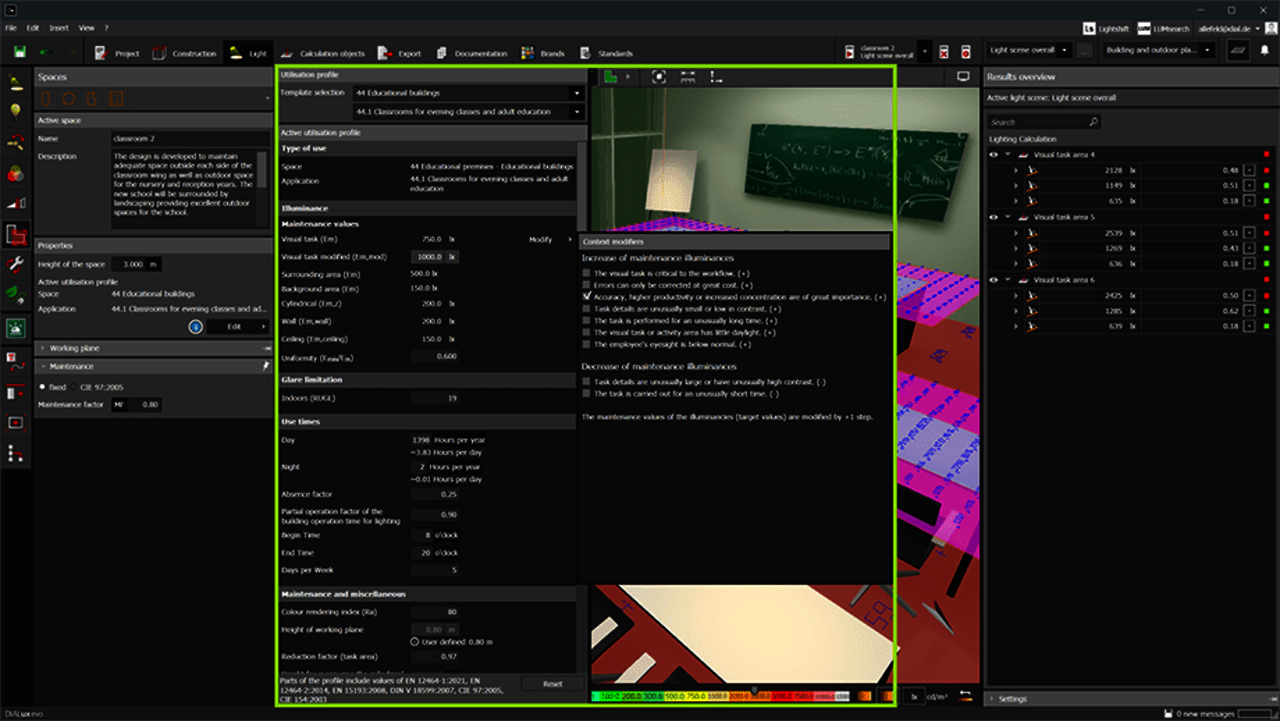Open the LUMsearch icon in top bar

pyautogui.click(x=1145, y=28)
